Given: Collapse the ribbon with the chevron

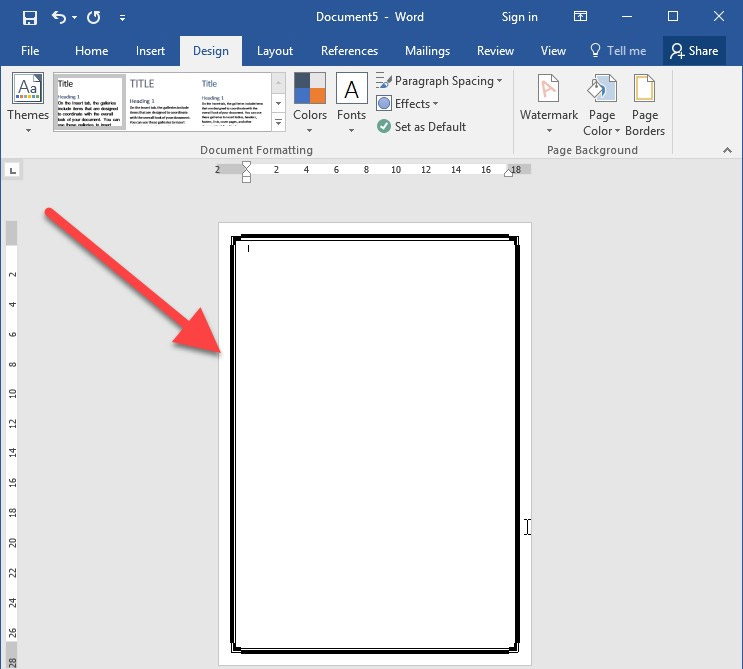Looking at the screenshot, I should tap(727, 150).
